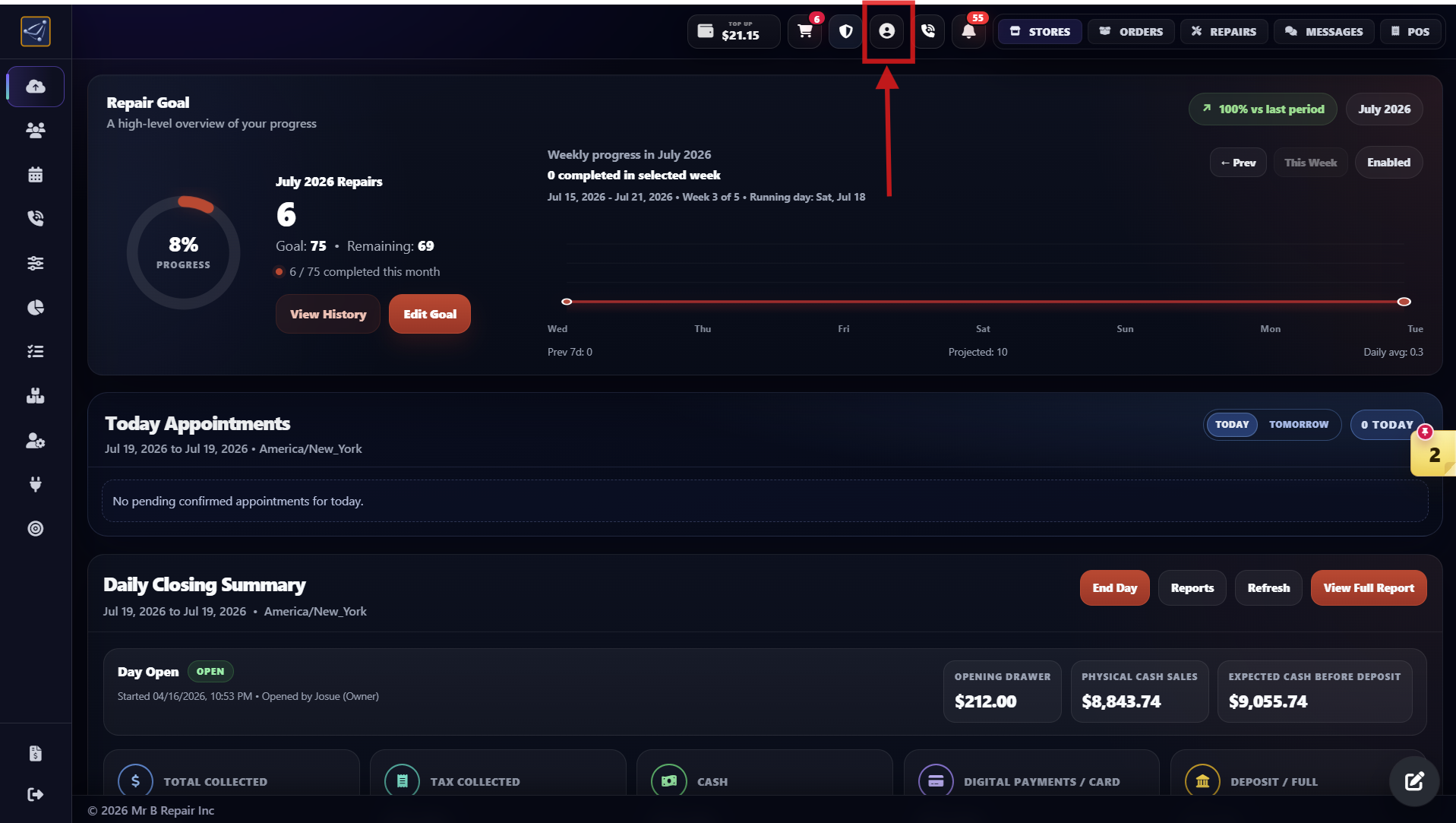Screen dimensions: 1456x823
Task: Click the Cash money icon
Action: [669, 781]
